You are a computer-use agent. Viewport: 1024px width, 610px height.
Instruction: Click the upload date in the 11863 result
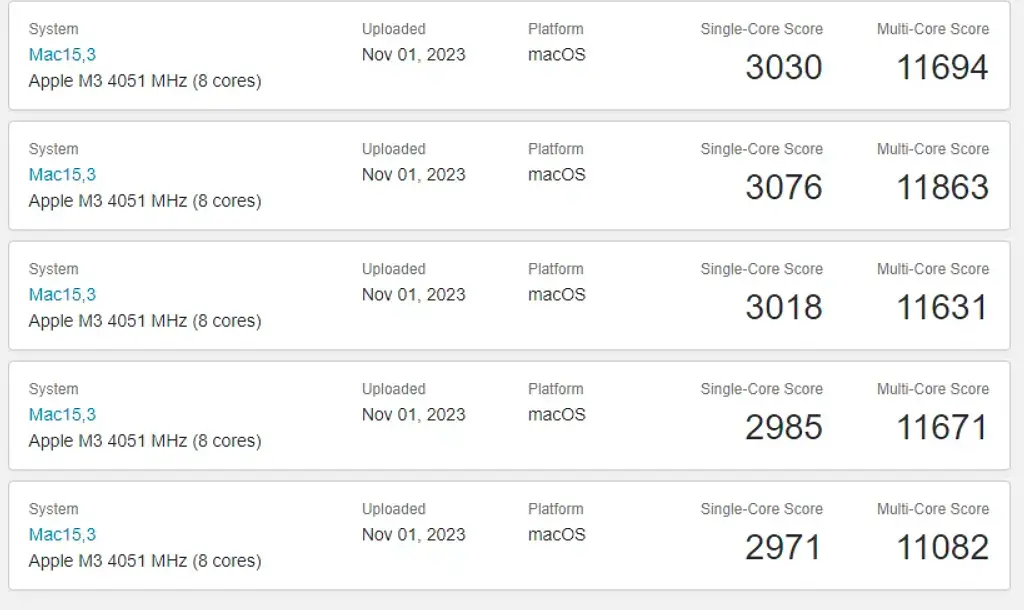point(413,175)
